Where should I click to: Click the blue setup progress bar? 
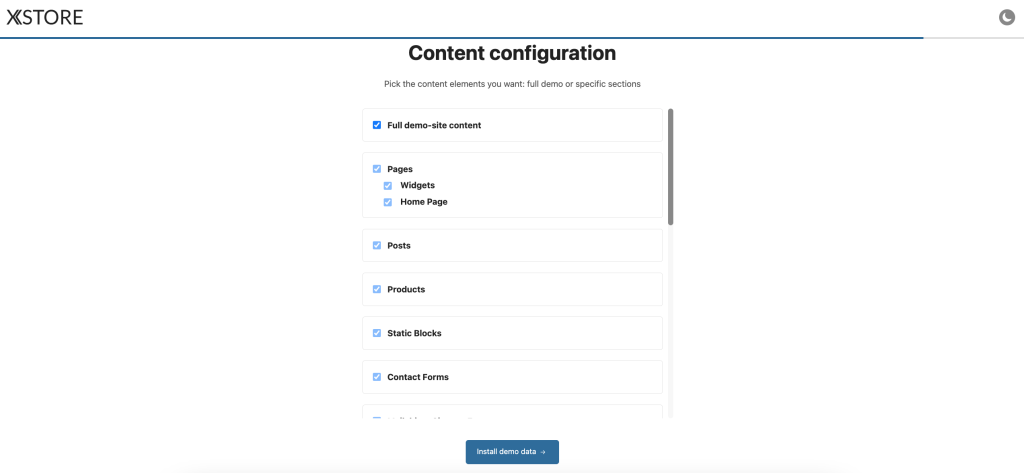pos(460,38)
